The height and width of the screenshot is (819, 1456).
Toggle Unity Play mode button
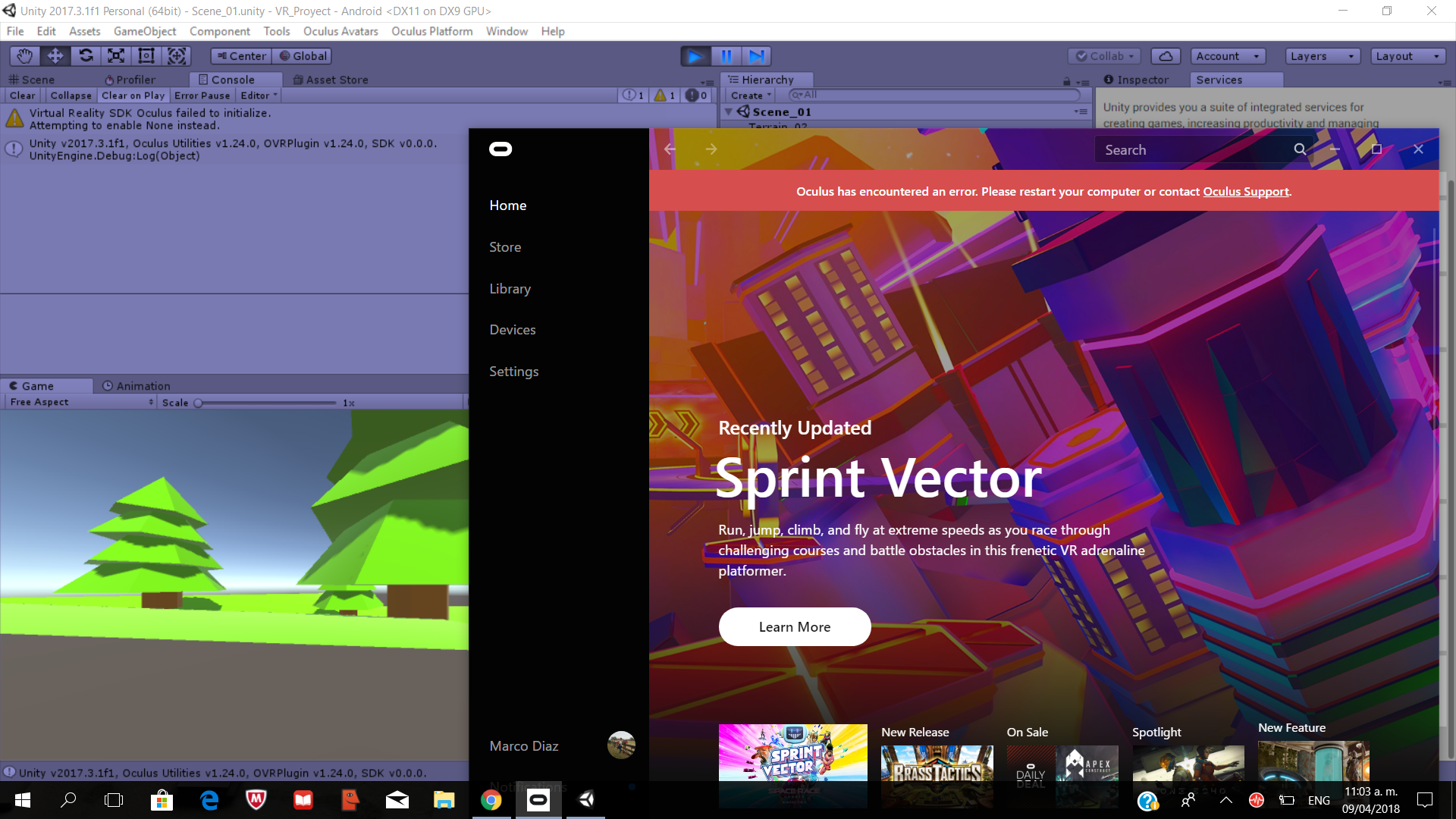pos(695,56)
